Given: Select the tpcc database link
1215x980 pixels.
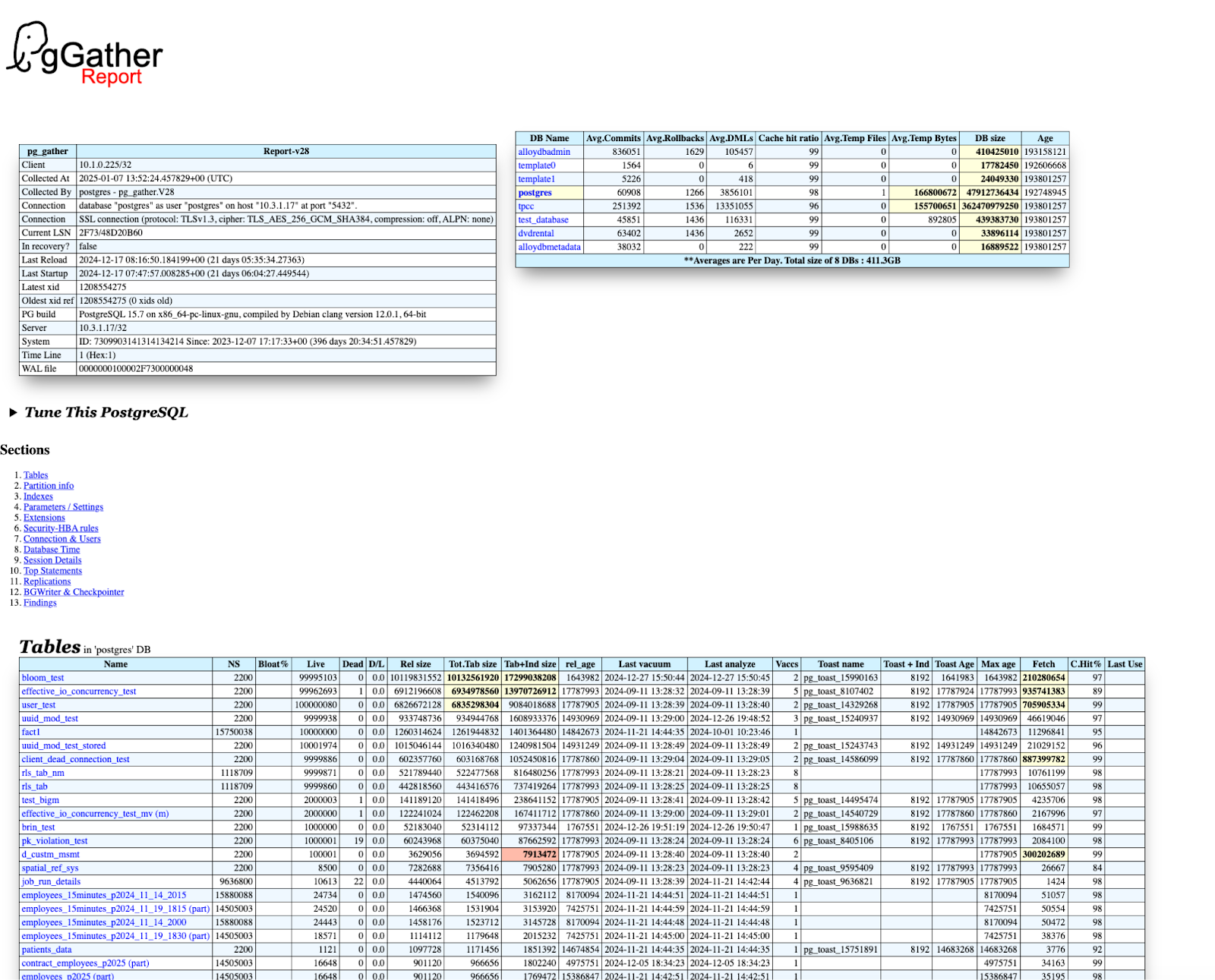Looking at the screenshot, I should pyautogui.click(x=525, y=206).
